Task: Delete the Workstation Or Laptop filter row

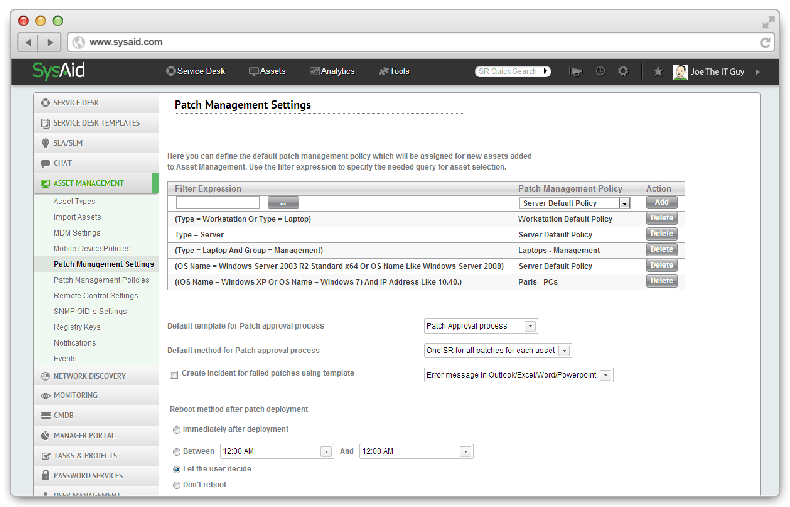Action: (662, 218)
